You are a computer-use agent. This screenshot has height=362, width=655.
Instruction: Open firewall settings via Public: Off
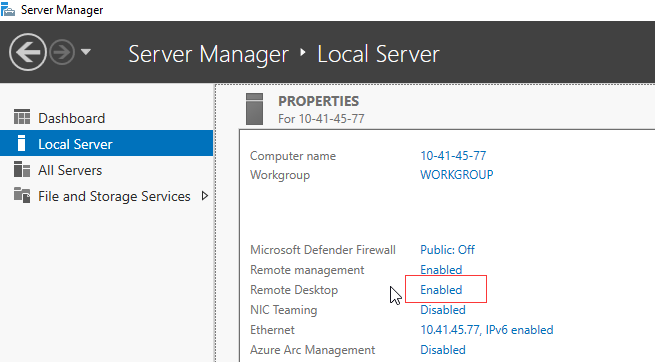[447, 250]
